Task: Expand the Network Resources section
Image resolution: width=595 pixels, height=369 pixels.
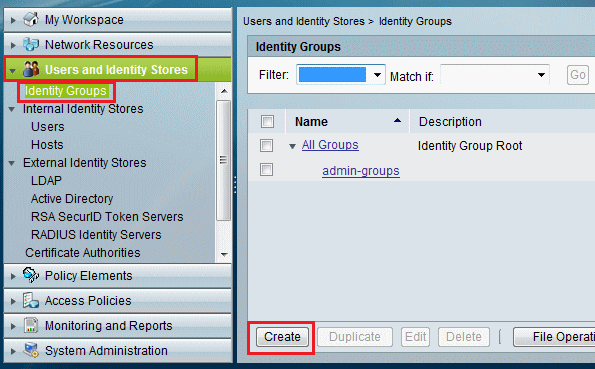Action: click(x=13, y=45)
